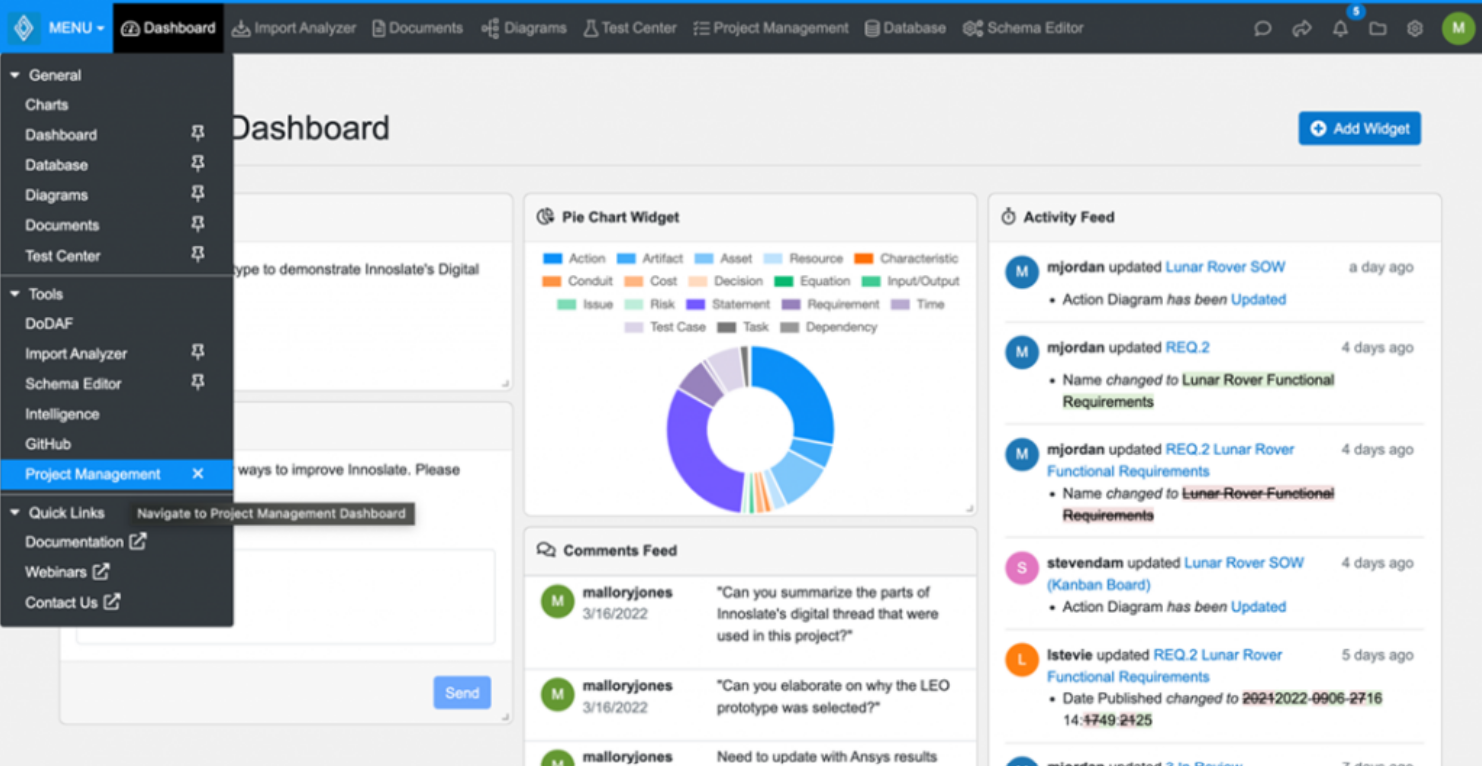Open the projects folder icon

[x=1377, y=28]
